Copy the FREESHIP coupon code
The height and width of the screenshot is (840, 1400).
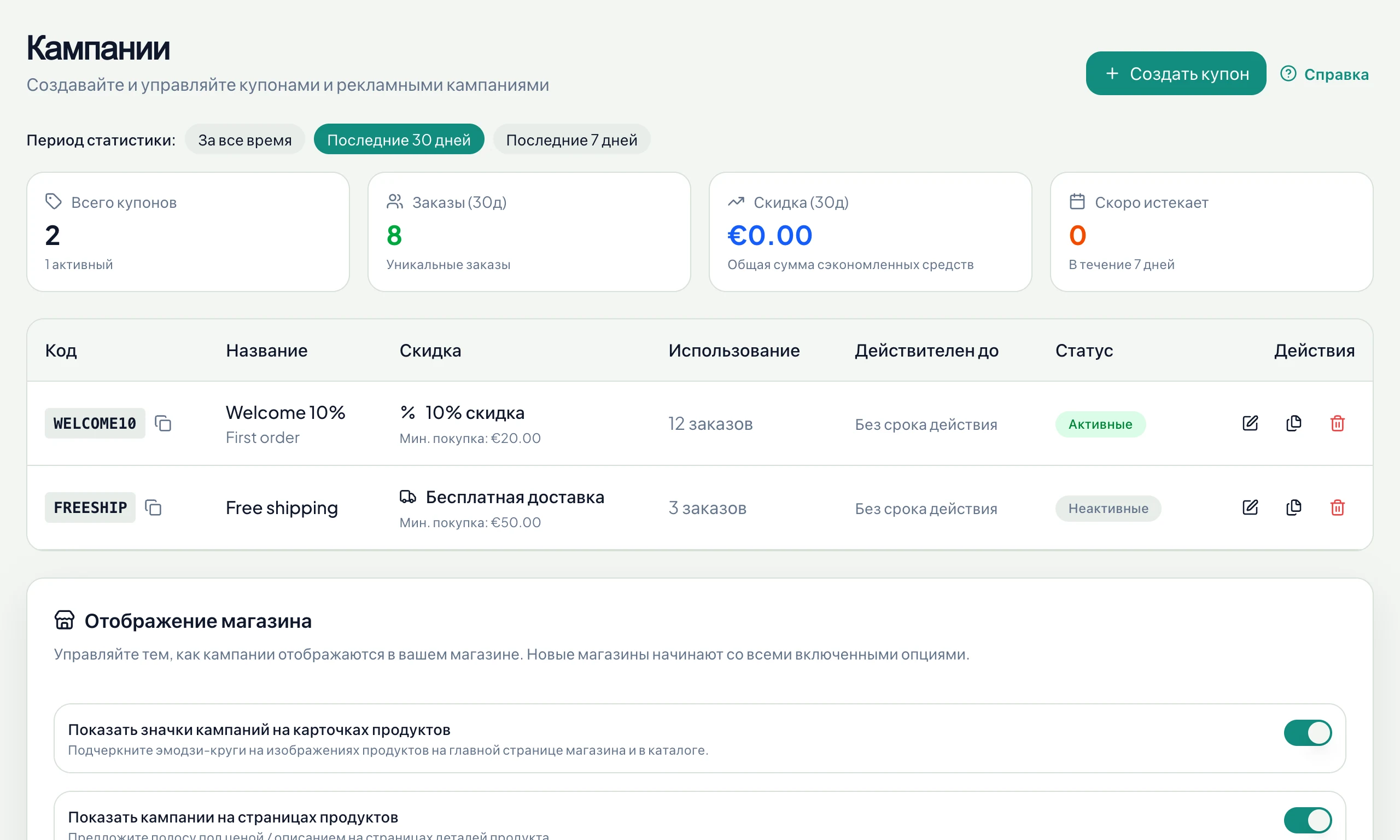pos(153,507)
